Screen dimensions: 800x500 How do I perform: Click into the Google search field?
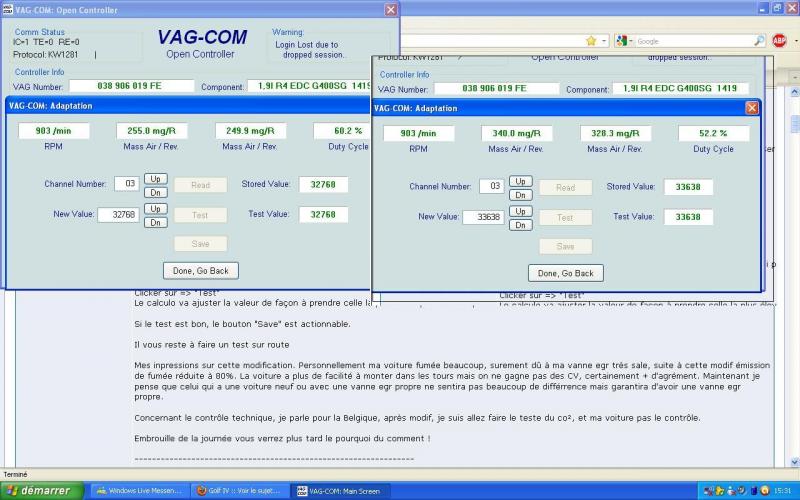click(x=694, y=41)
